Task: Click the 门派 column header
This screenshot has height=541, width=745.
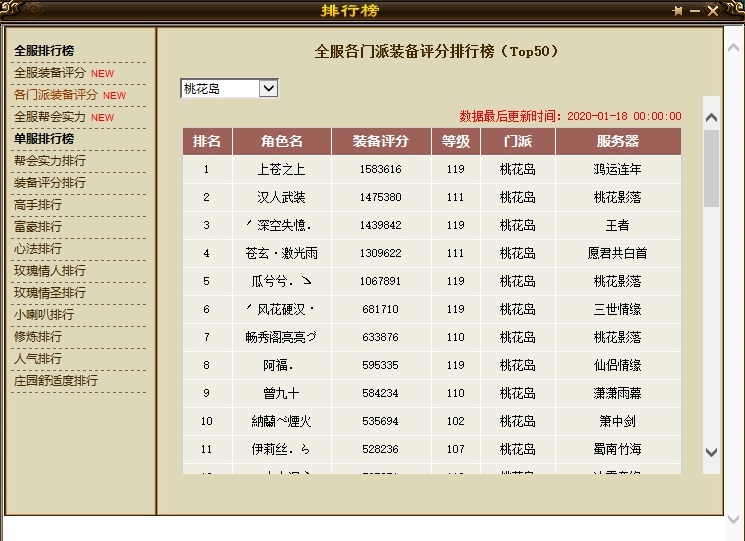Action: click(518, 141)
